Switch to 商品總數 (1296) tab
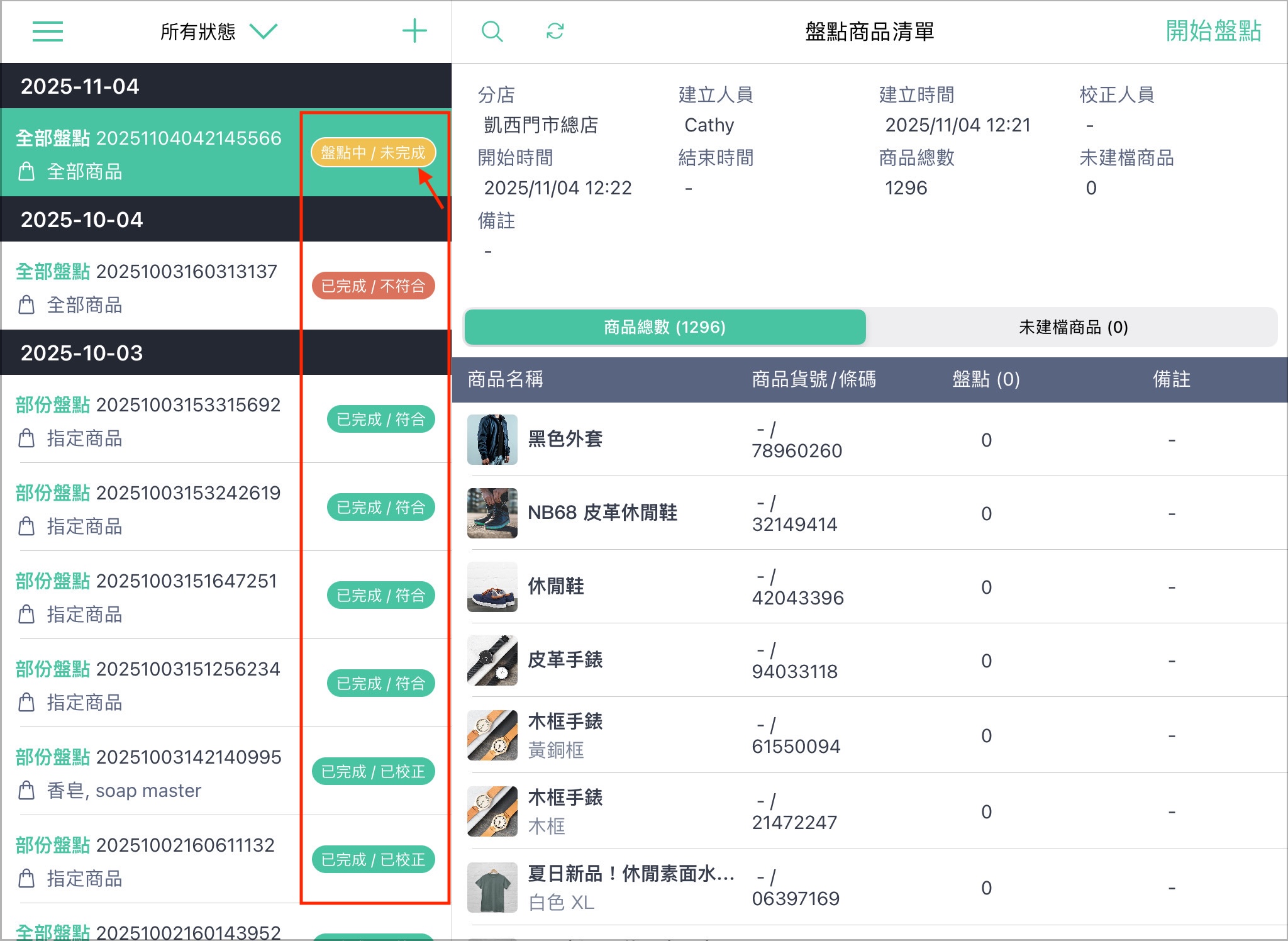The width and height of the screenshot is (1288, 941). (x=665, y=327)
